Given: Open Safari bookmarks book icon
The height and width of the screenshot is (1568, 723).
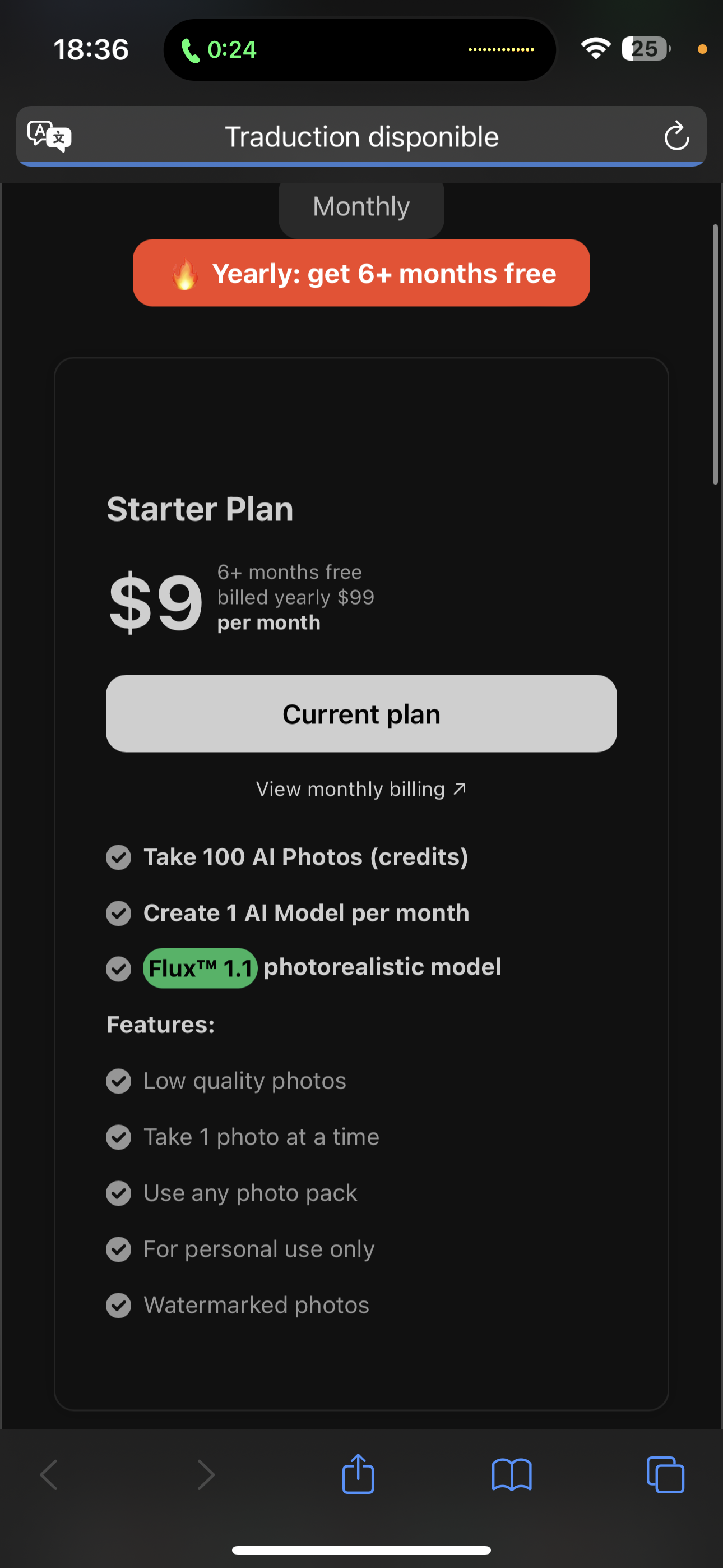Looking at the screenshot, I should 511,1474.
